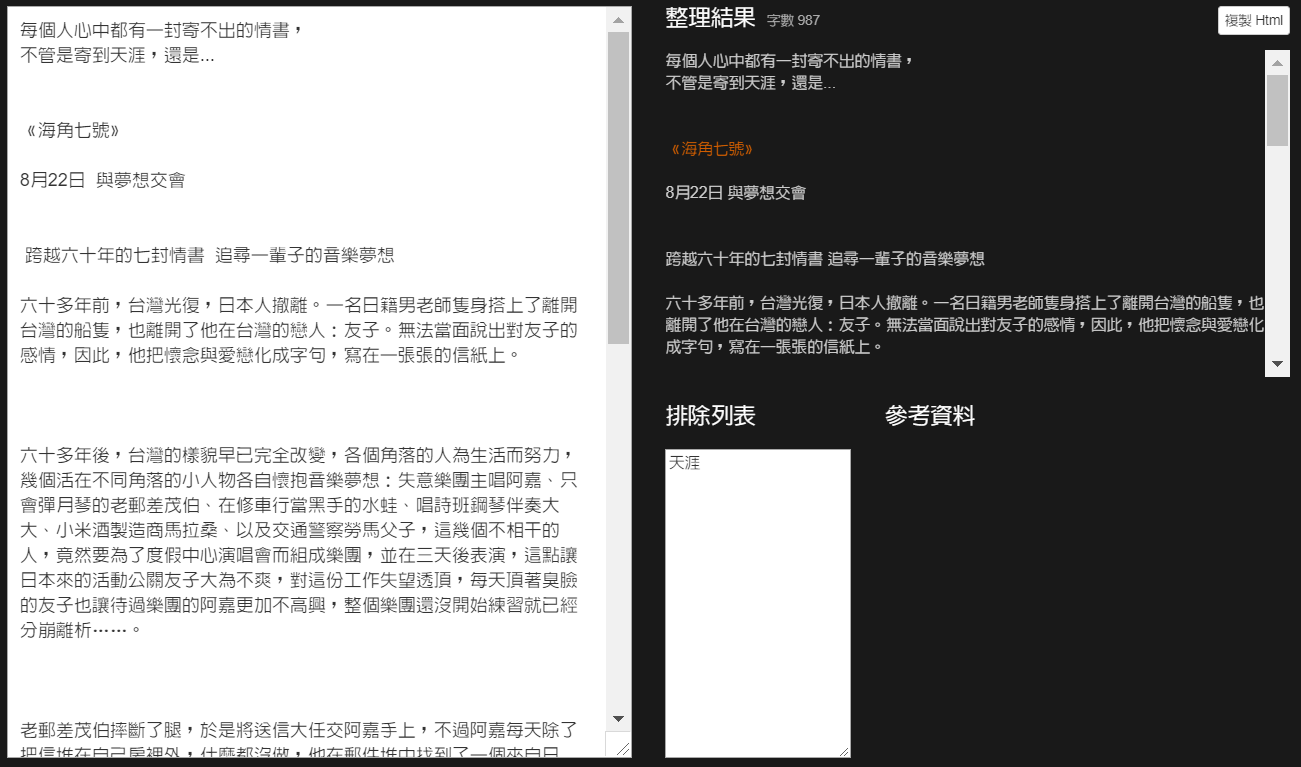Click the word 天涯 in the exclusion list
The height and width of the screenshot is (767, 1301).
pyautogui.click(x=684, y=463)
